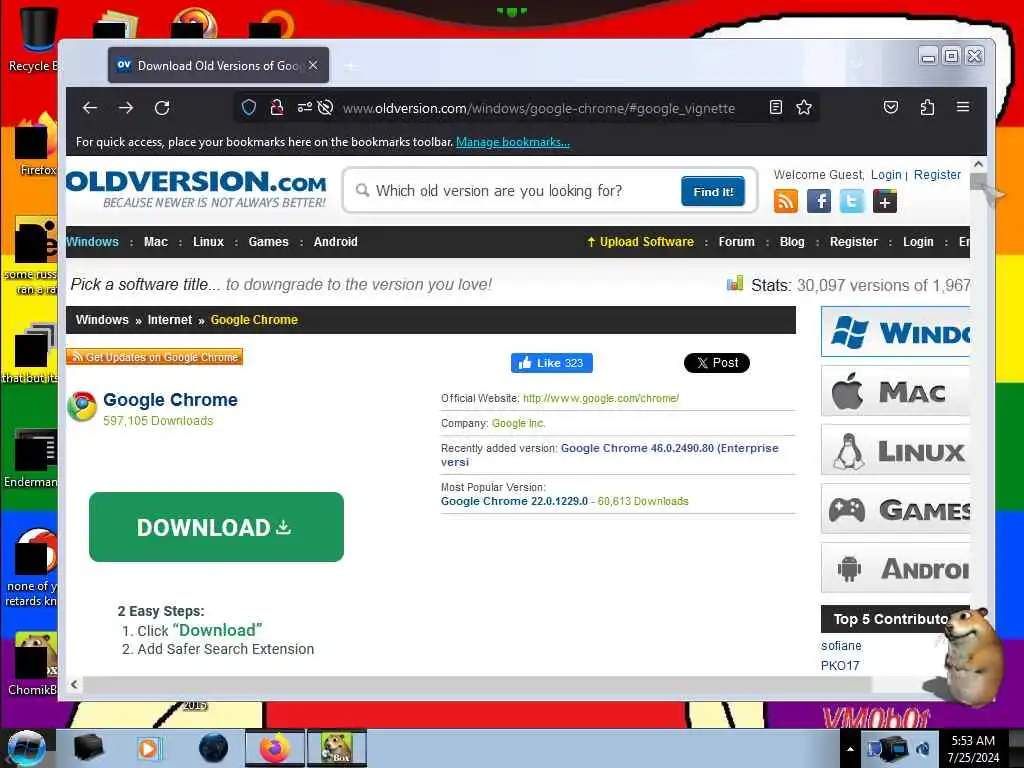1024x768 pixels.
Task: Open Google Chrome 46.0.2490.80 version link
Action: pyautogui.click(x=609, y=455)
